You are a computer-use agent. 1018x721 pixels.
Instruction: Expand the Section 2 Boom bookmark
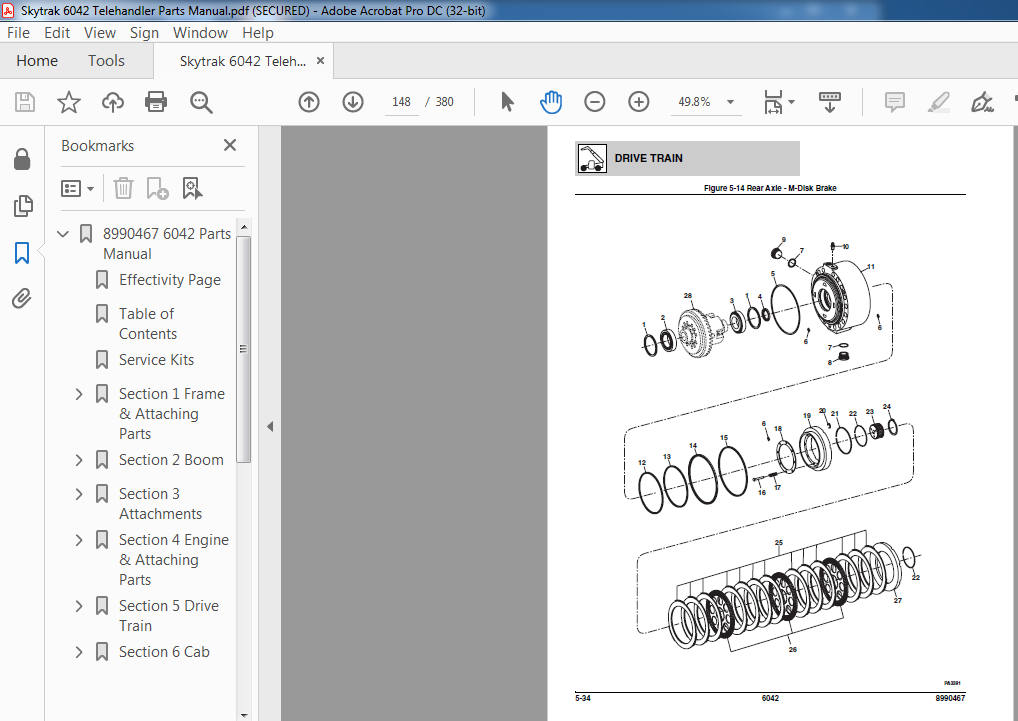[x=79, y=460]
